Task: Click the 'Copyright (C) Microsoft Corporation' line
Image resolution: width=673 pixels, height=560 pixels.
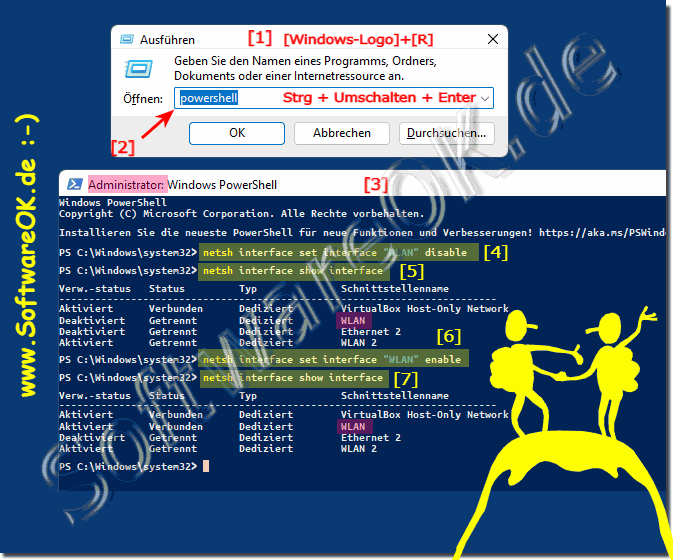Action: (242, 214)
